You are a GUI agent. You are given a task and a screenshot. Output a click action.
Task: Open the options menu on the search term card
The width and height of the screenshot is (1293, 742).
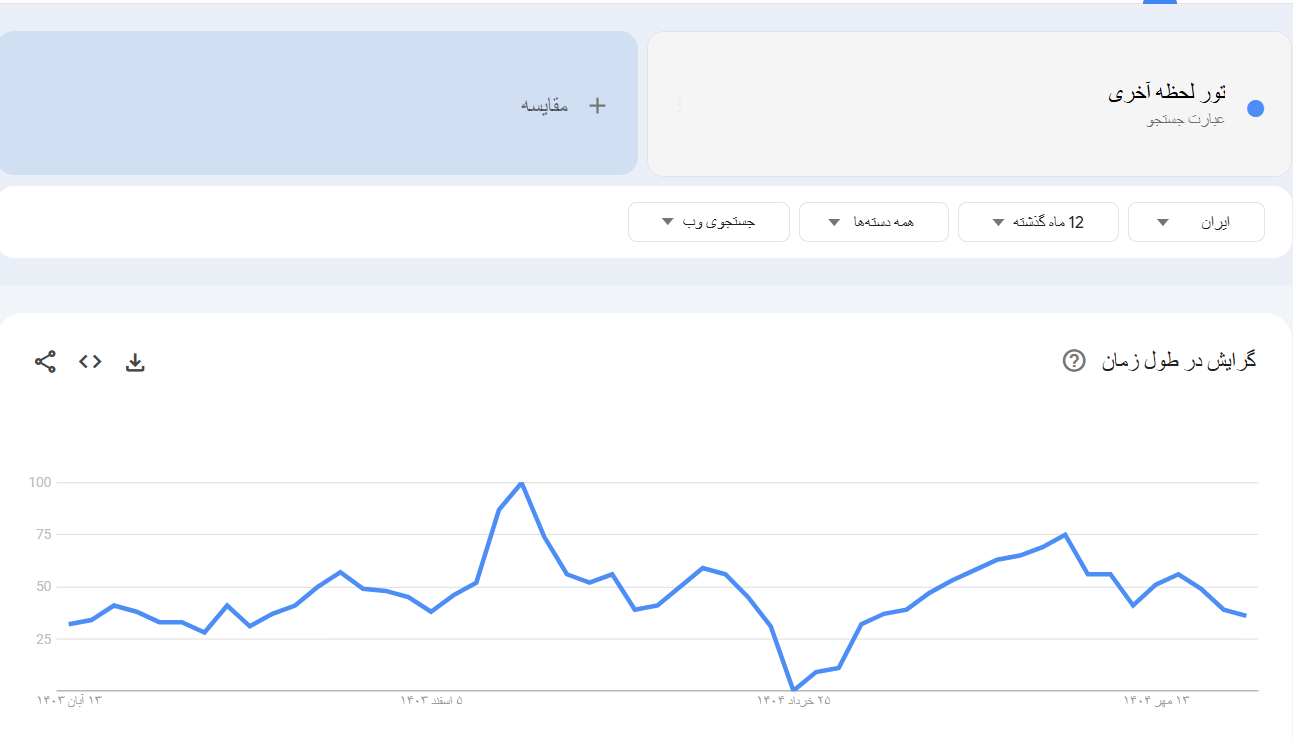[x=679, y=103]
